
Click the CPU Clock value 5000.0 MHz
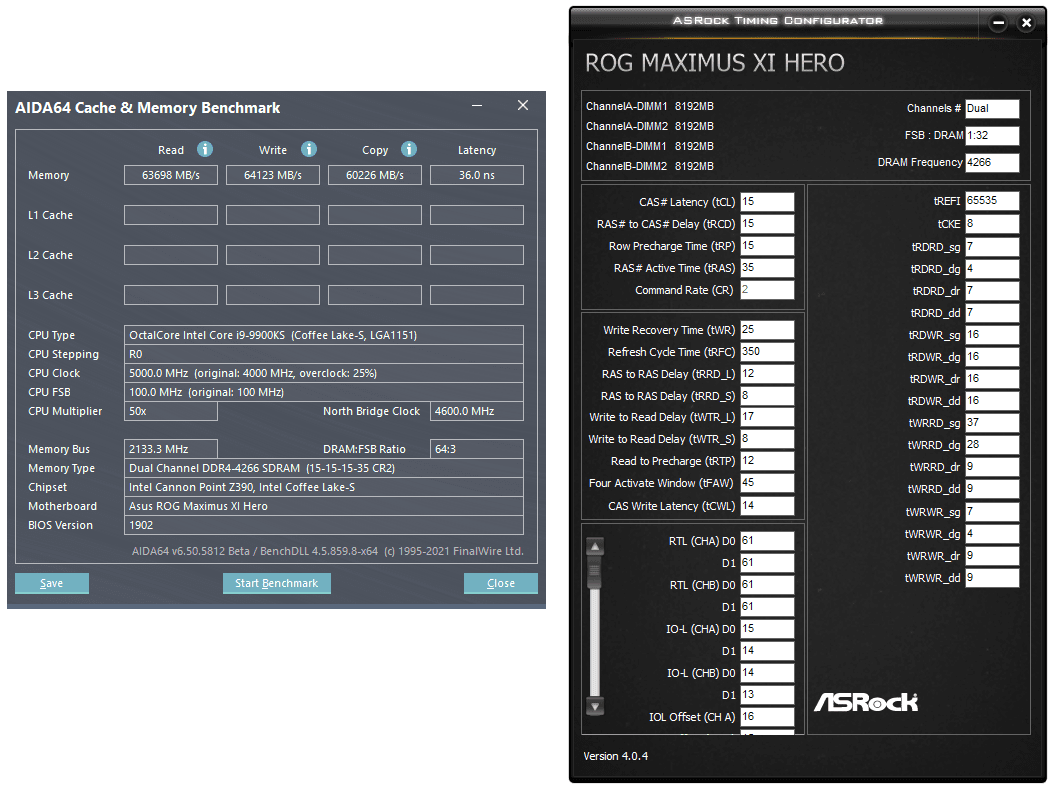323,373
